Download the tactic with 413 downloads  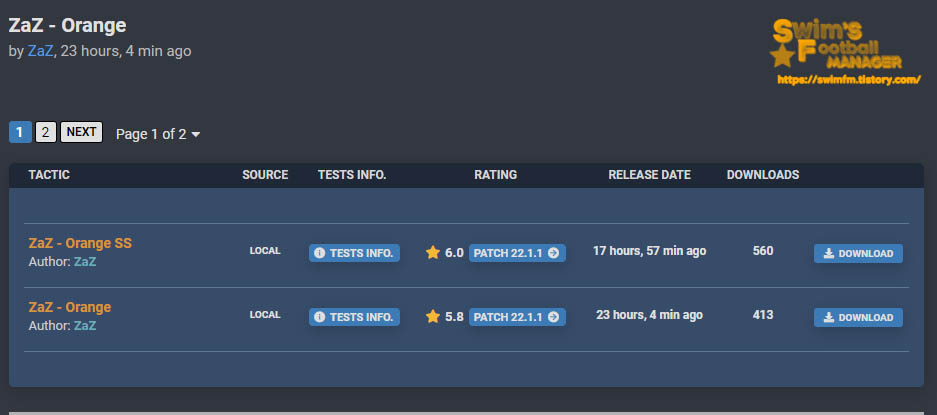[858, 318]
